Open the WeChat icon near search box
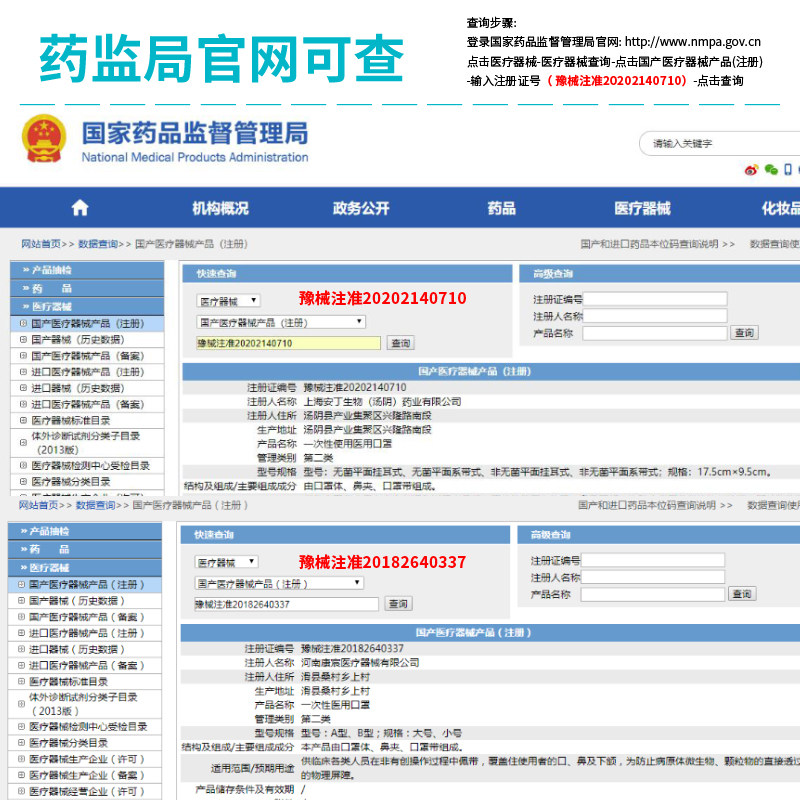800x800 pixels. click(771, 169)
